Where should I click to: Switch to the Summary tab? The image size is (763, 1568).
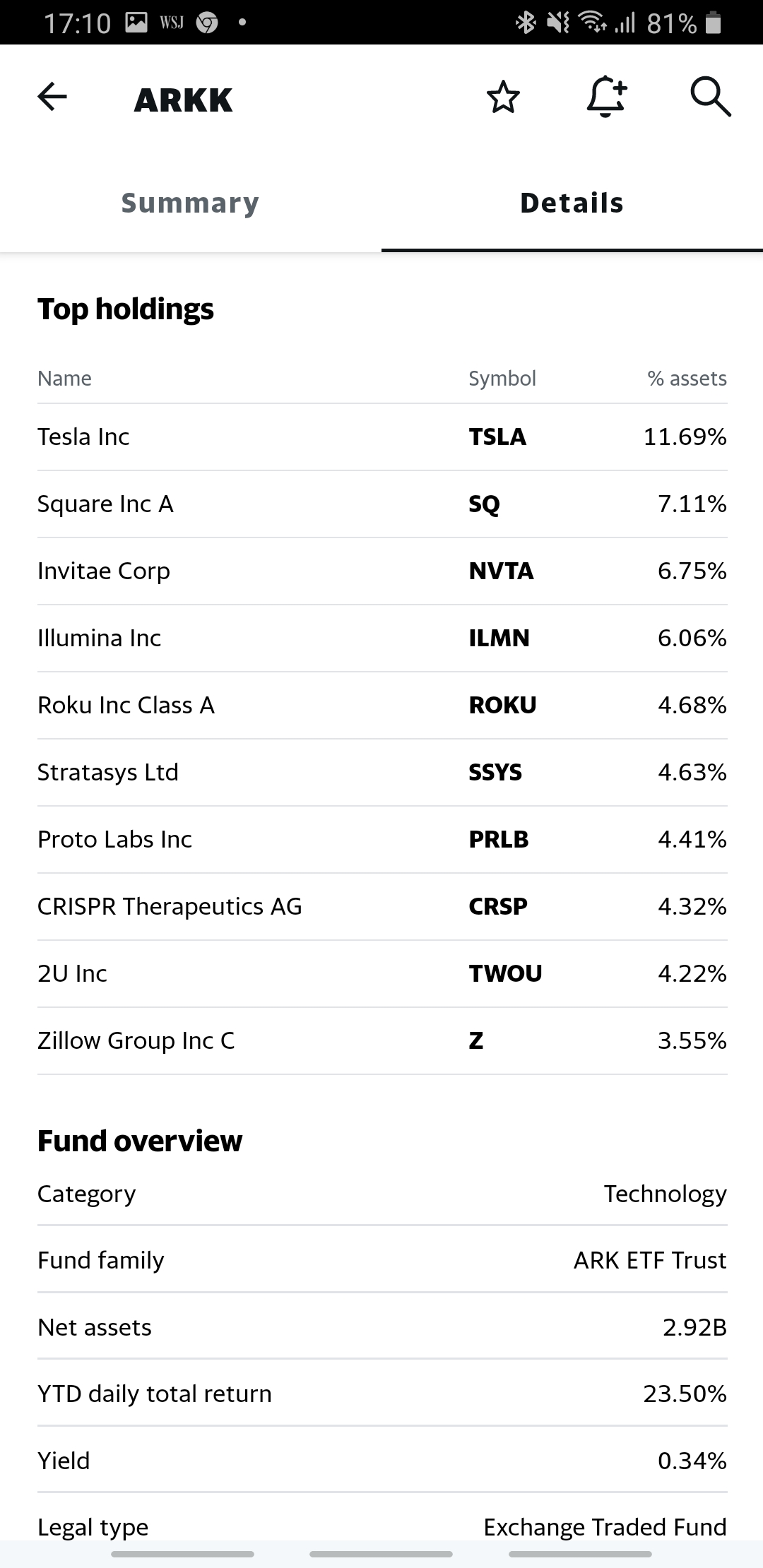tap(190, 203)
